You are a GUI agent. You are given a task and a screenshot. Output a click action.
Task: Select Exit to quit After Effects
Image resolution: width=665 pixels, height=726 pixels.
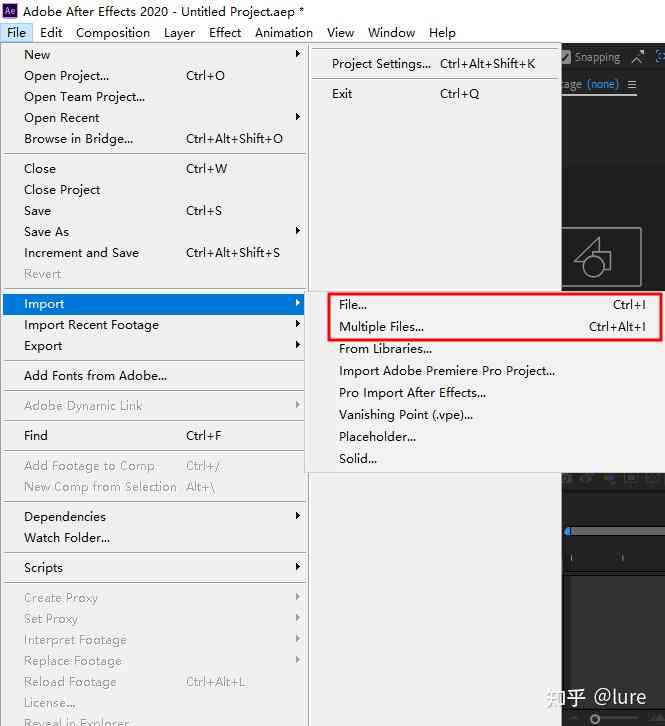(435, 94)
